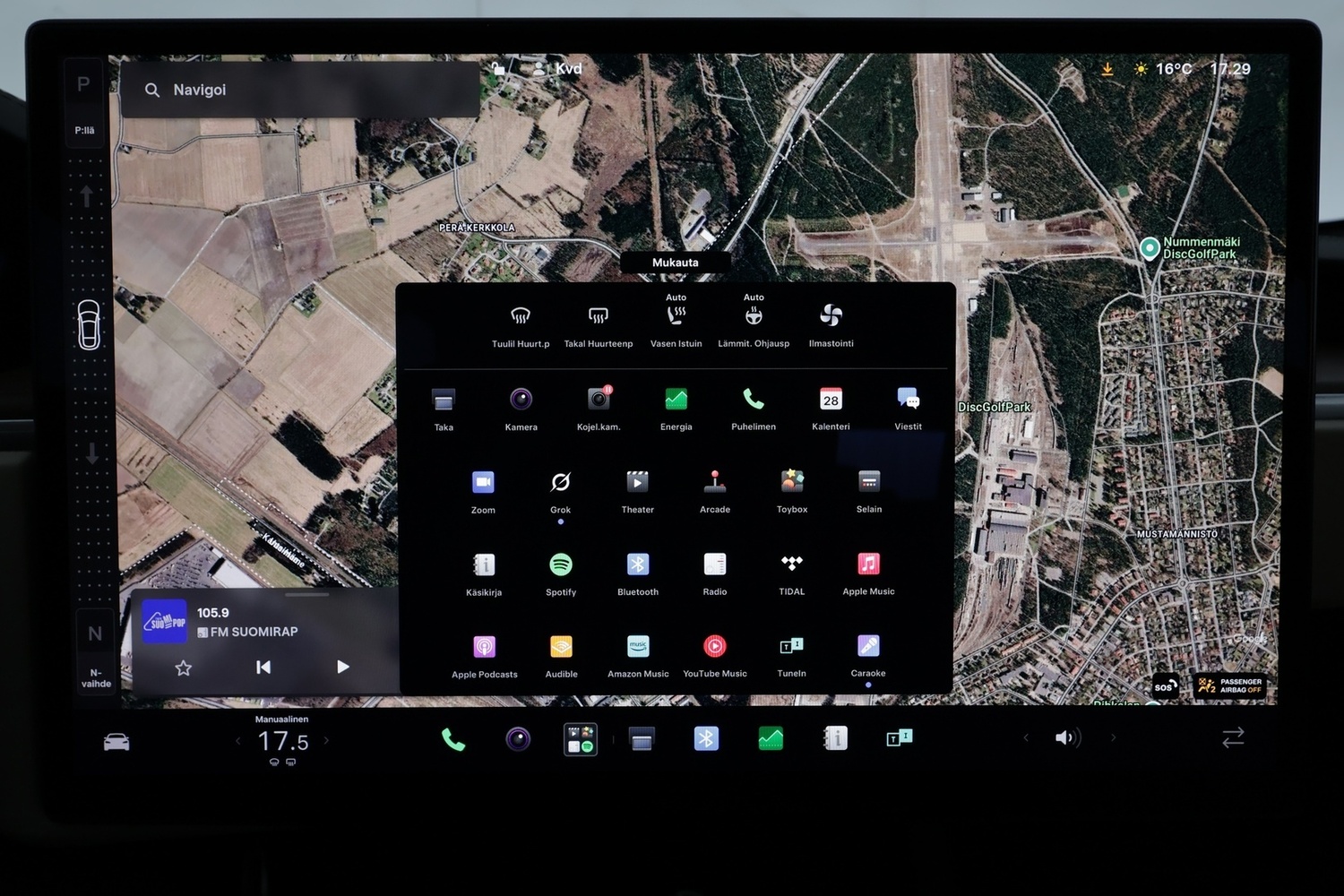Open Amazon Music
The image size is (1344, 896).
(638, 646)
